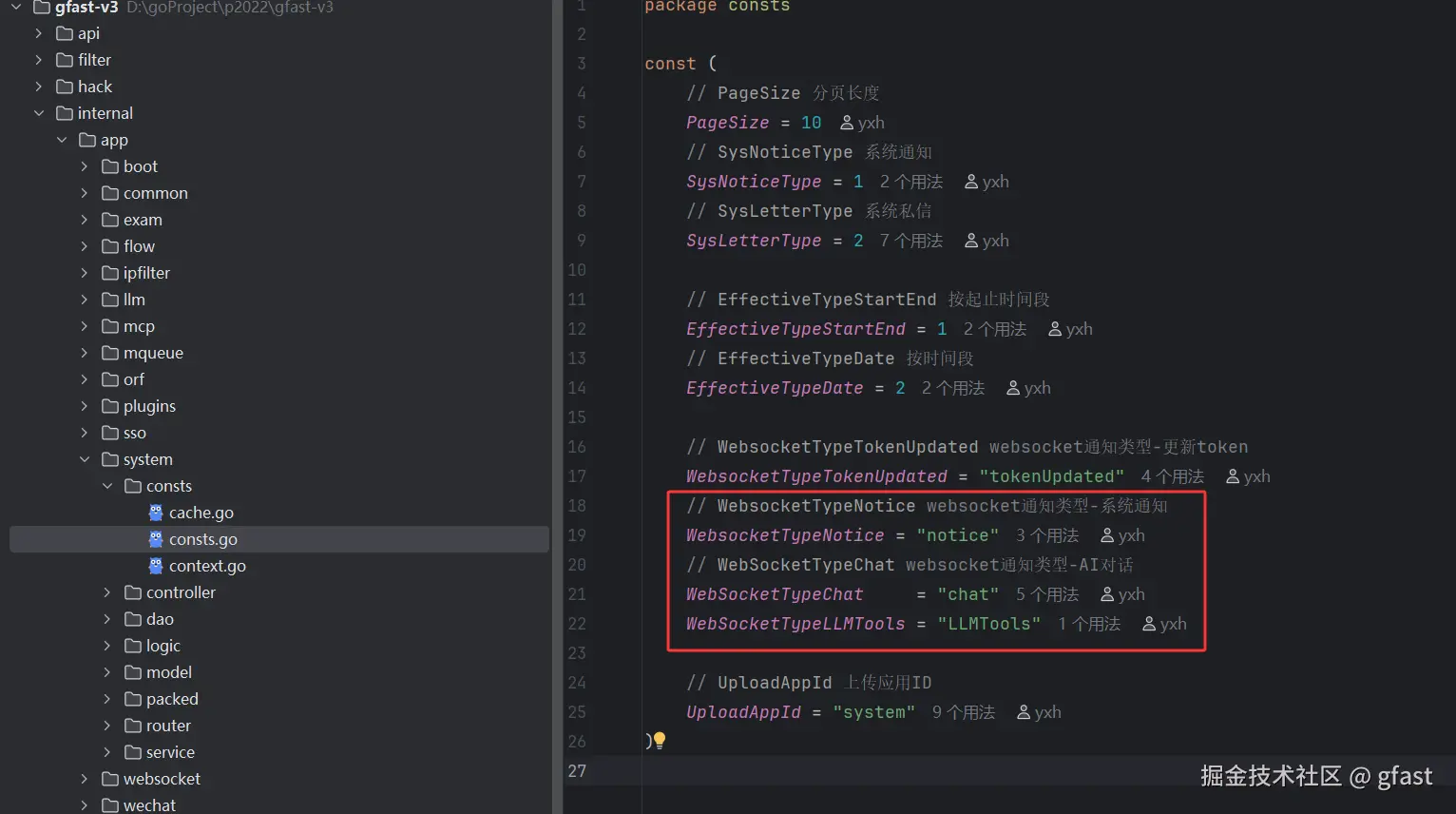This screenshot has height=814, width=1456.
Task: Click '3 个用法' hint after WebsocketTypeNotice
Action: [1047, 535]
